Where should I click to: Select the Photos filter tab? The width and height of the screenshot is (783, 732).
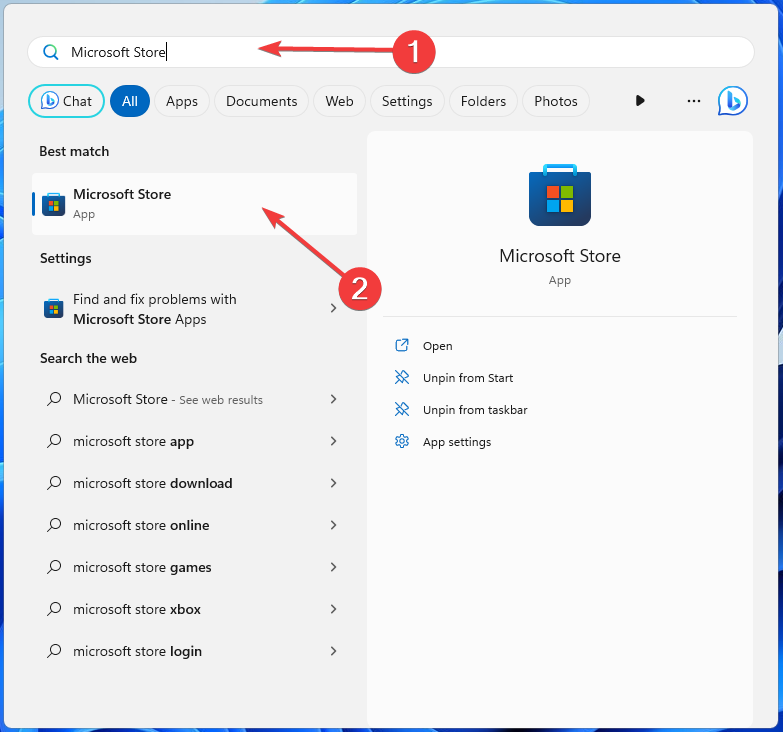[556, 101]
